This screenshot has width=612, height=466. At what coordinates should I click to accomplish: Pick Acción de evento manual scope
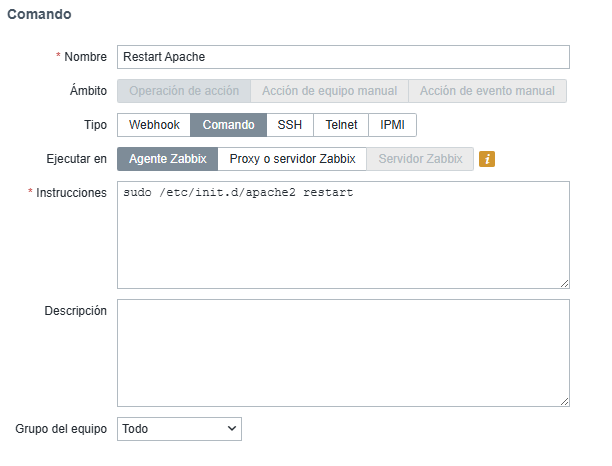pos(488,91)
